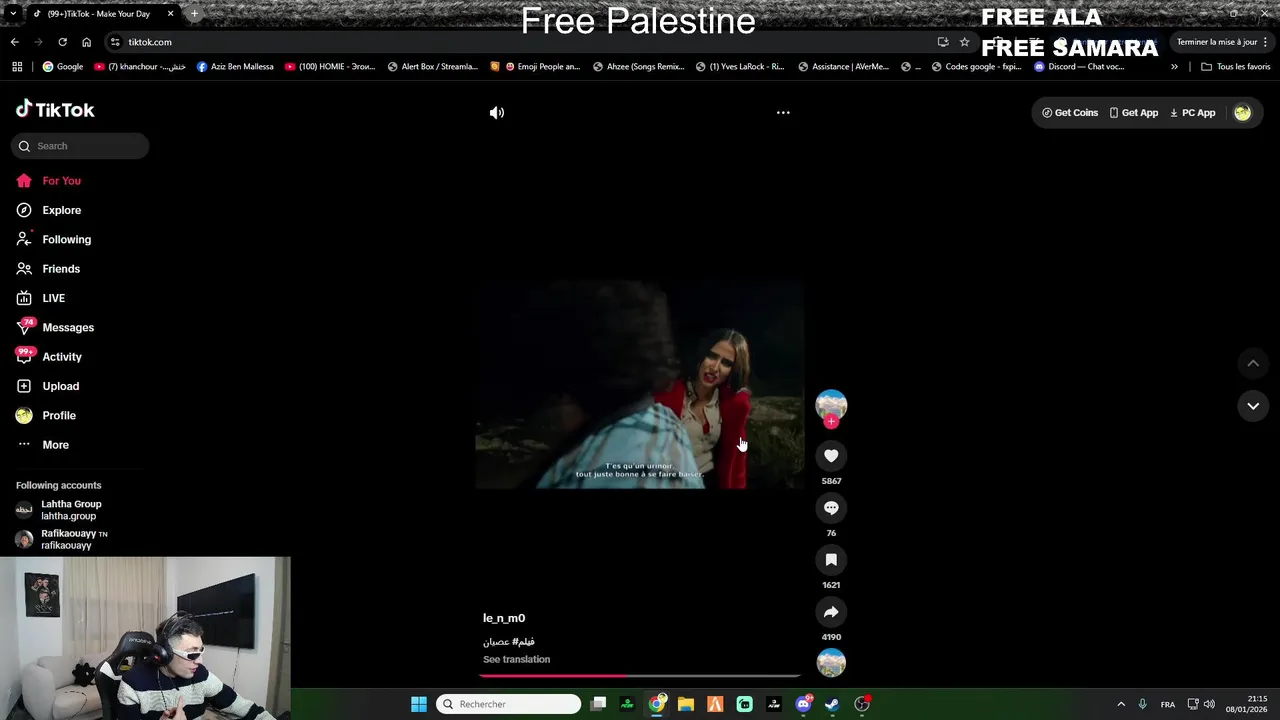
Task: Follow the creator with the red plus badge
Action: click(x=831, y=422)
